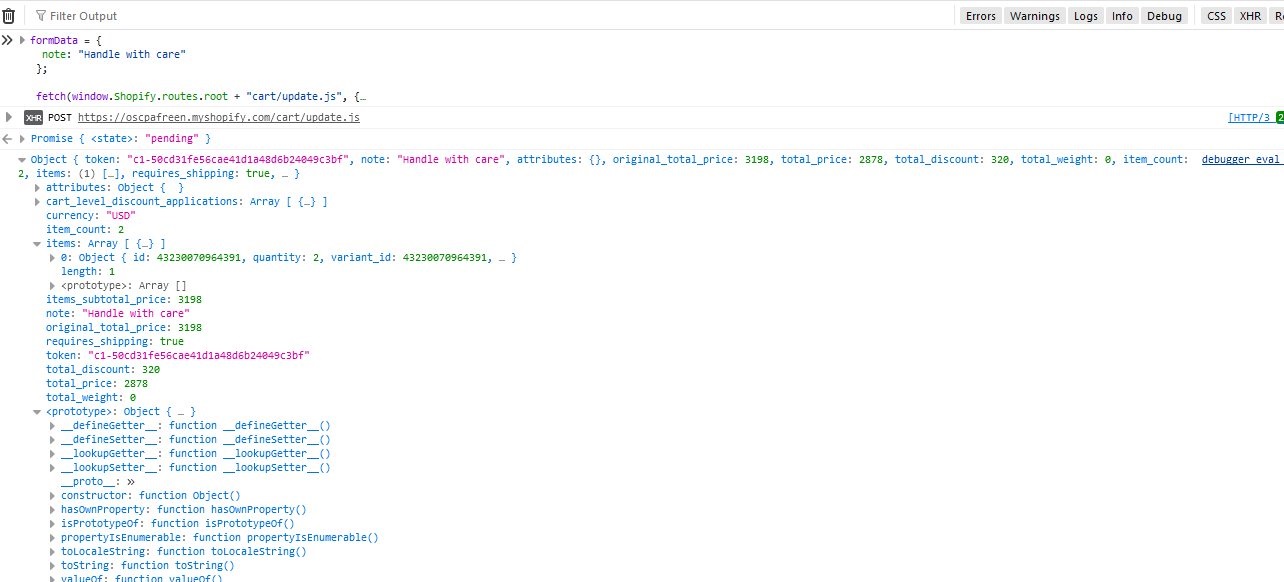Image resolution: width=1284 pixels, height=582 pixels.
Task: Open the cart/update.js request URL
Action: 218,118
